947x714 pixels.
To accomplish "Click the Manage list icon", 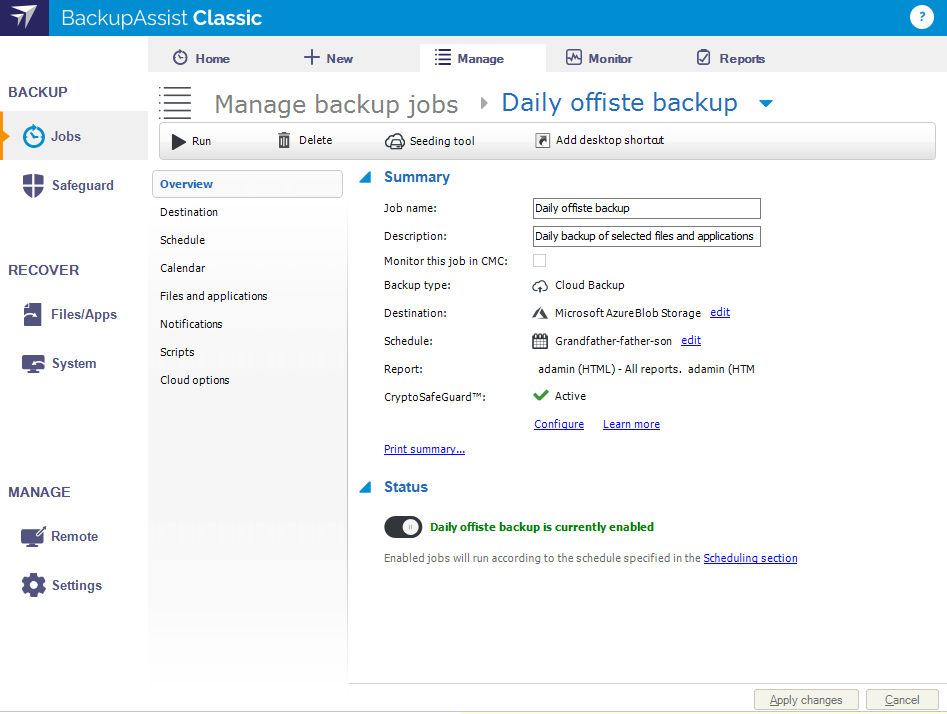I will tap(443, 57).
